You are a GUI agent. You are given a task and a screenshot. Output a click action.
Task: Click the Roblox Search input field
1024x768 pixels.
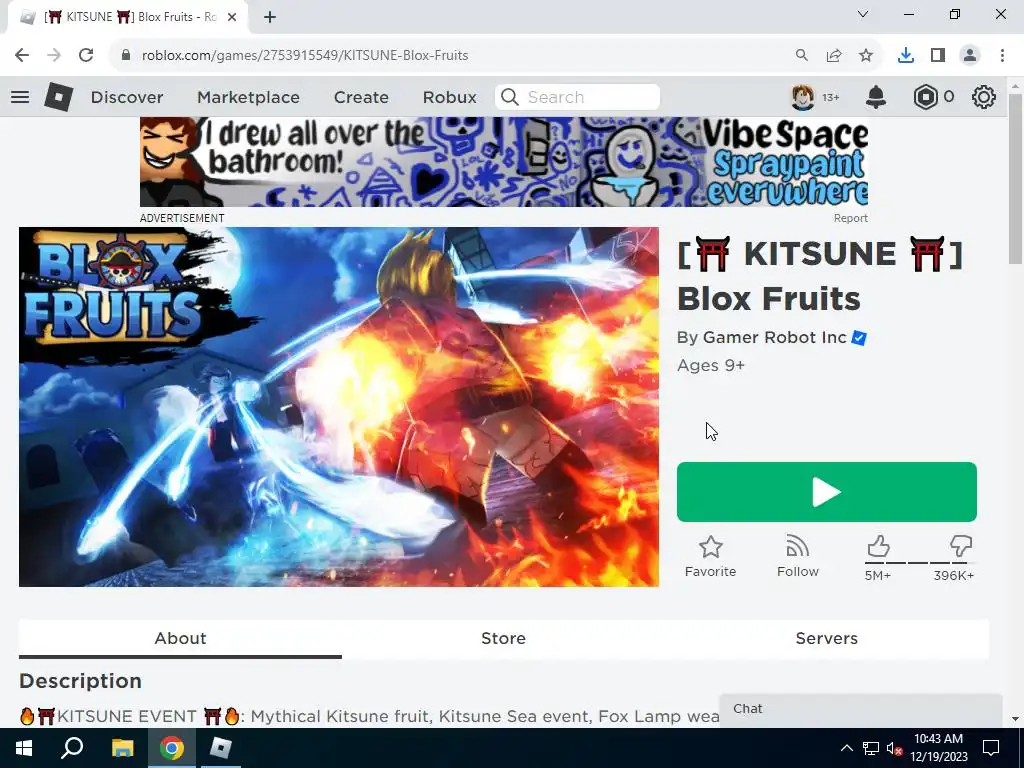577,97
